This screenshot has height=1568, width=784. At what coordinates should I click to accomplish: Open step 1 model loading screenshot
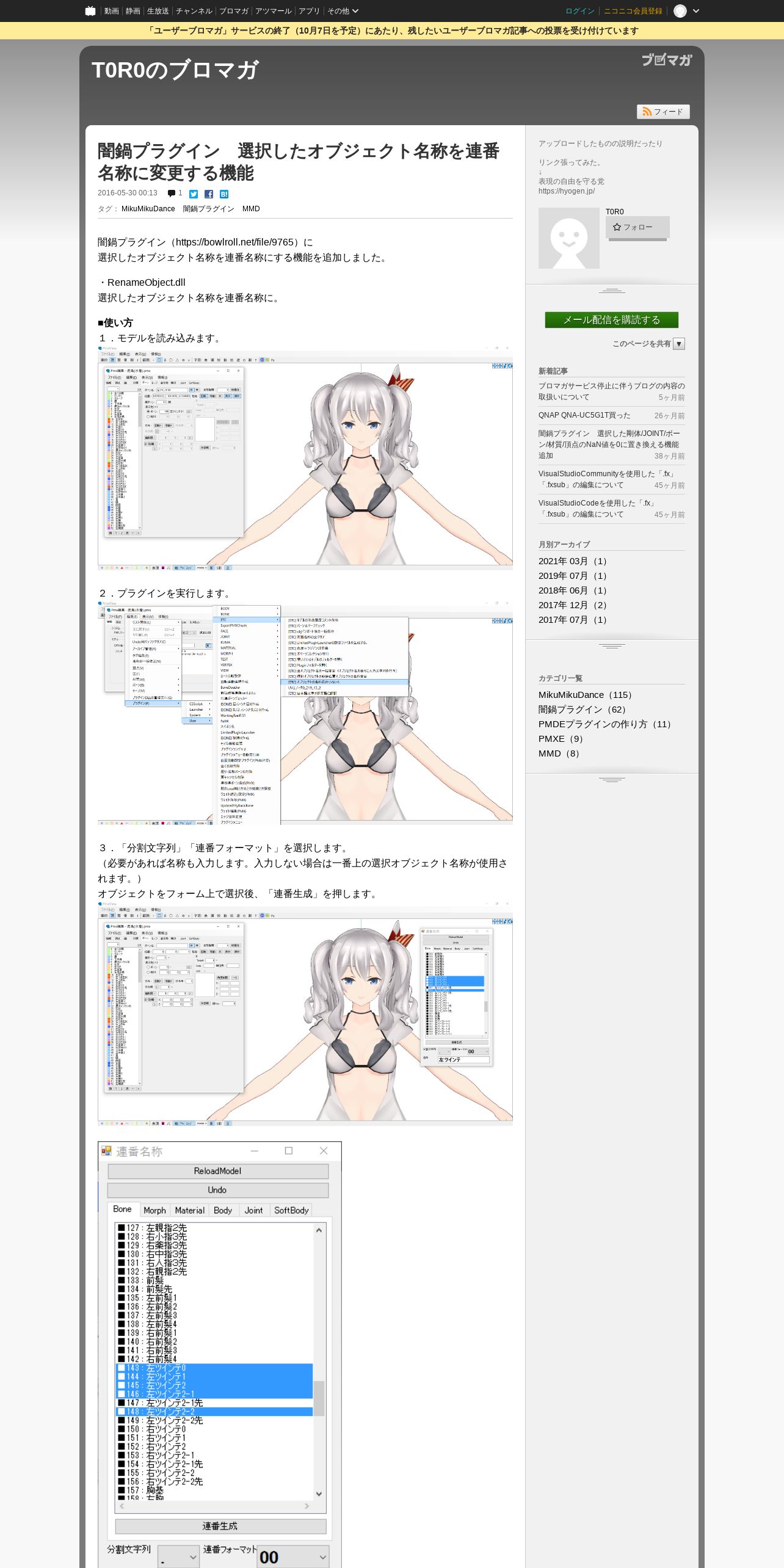(x=305, y=458)
